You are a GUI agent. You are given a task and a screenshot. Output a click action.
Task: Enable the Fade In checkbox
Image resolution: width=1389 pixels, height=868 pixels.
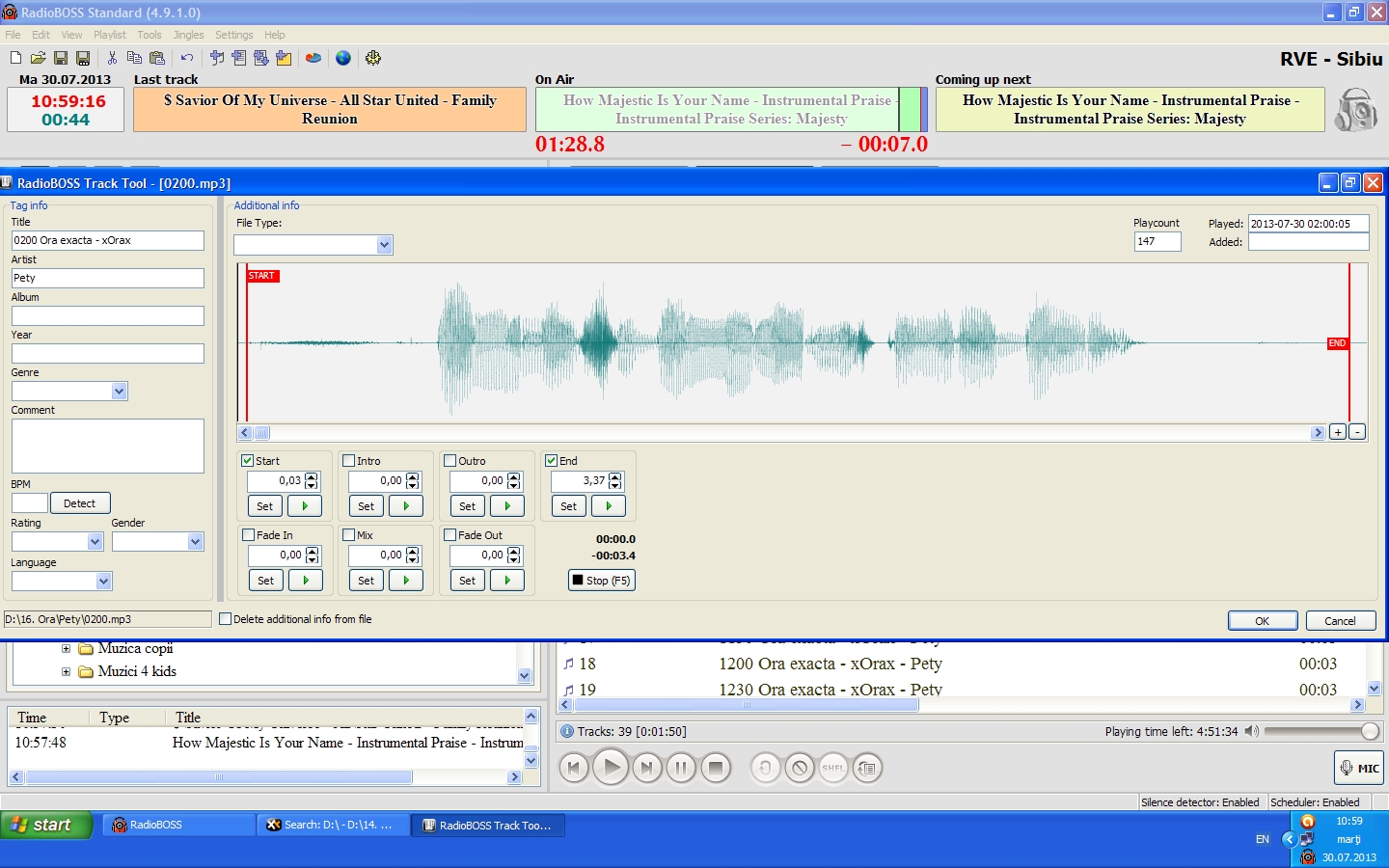(x=249, y=535)
